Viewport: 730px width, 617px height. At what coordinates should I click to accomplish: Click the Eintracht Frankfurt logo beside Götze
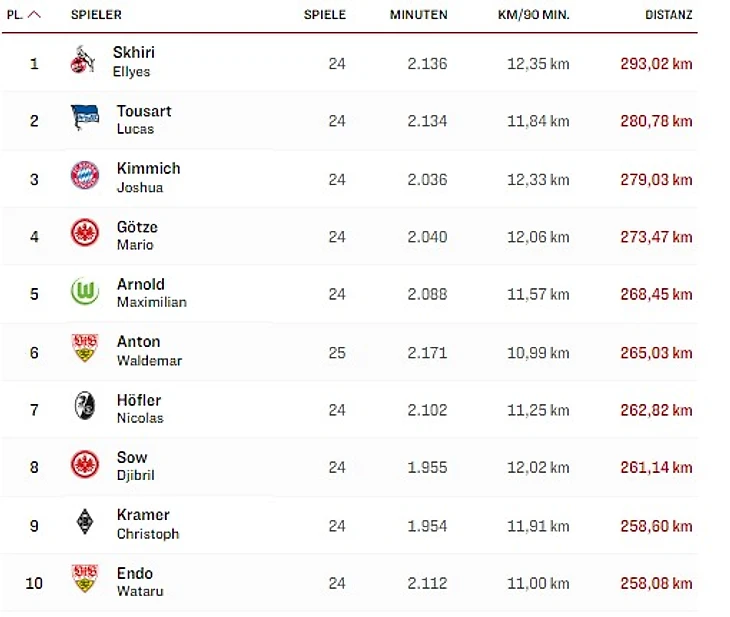(x=85, y=235)
